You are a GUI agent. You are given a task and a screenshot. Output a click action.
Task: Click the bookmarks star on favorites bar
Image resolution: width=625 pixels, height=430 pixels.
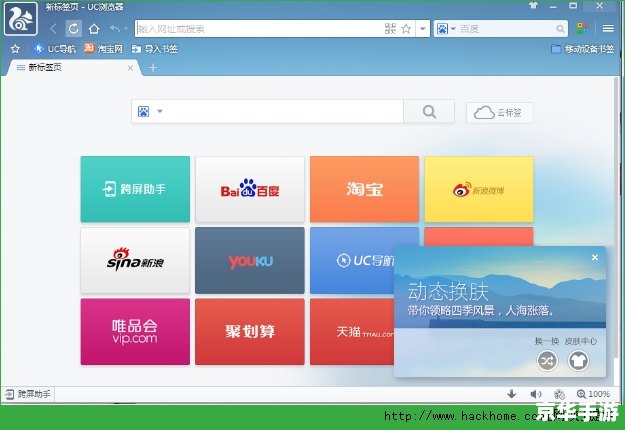tap(15, 49)
